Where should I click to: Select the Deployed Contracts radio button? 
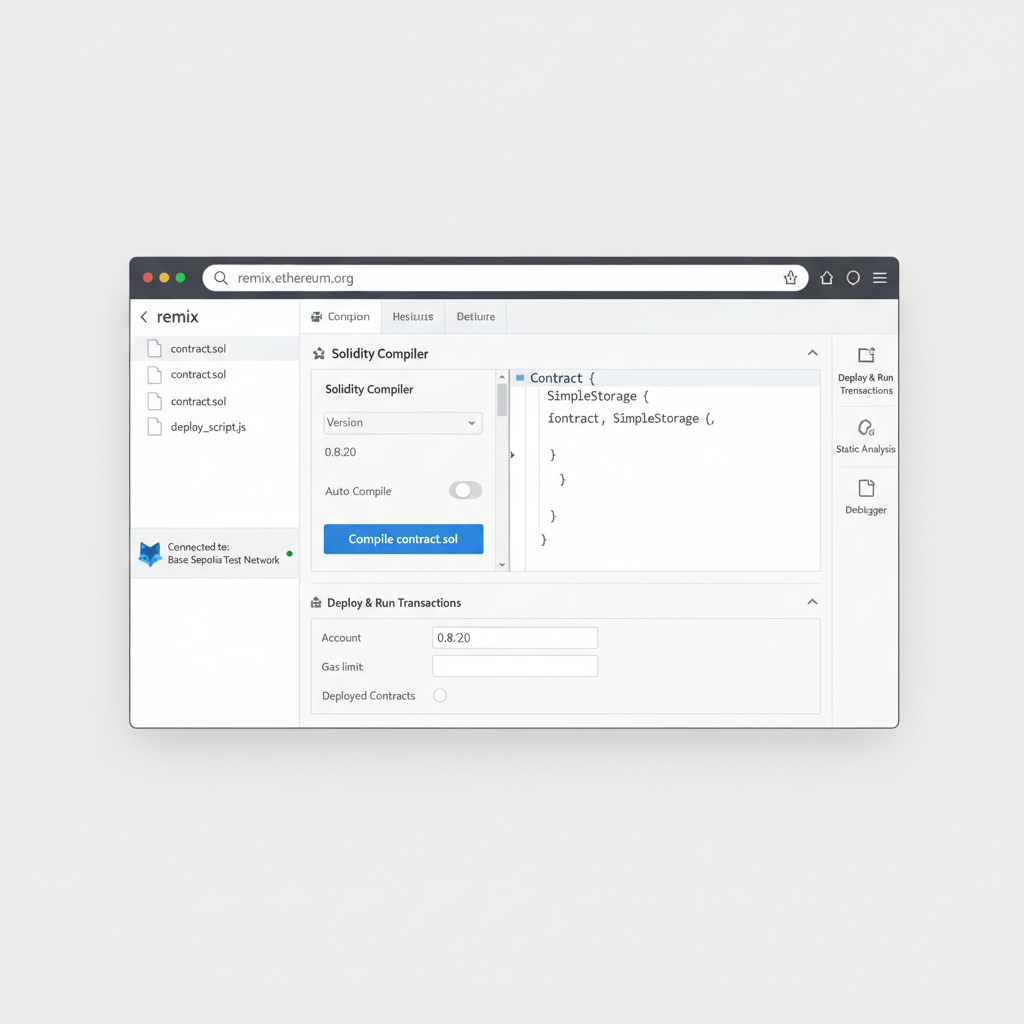point(439,695)
